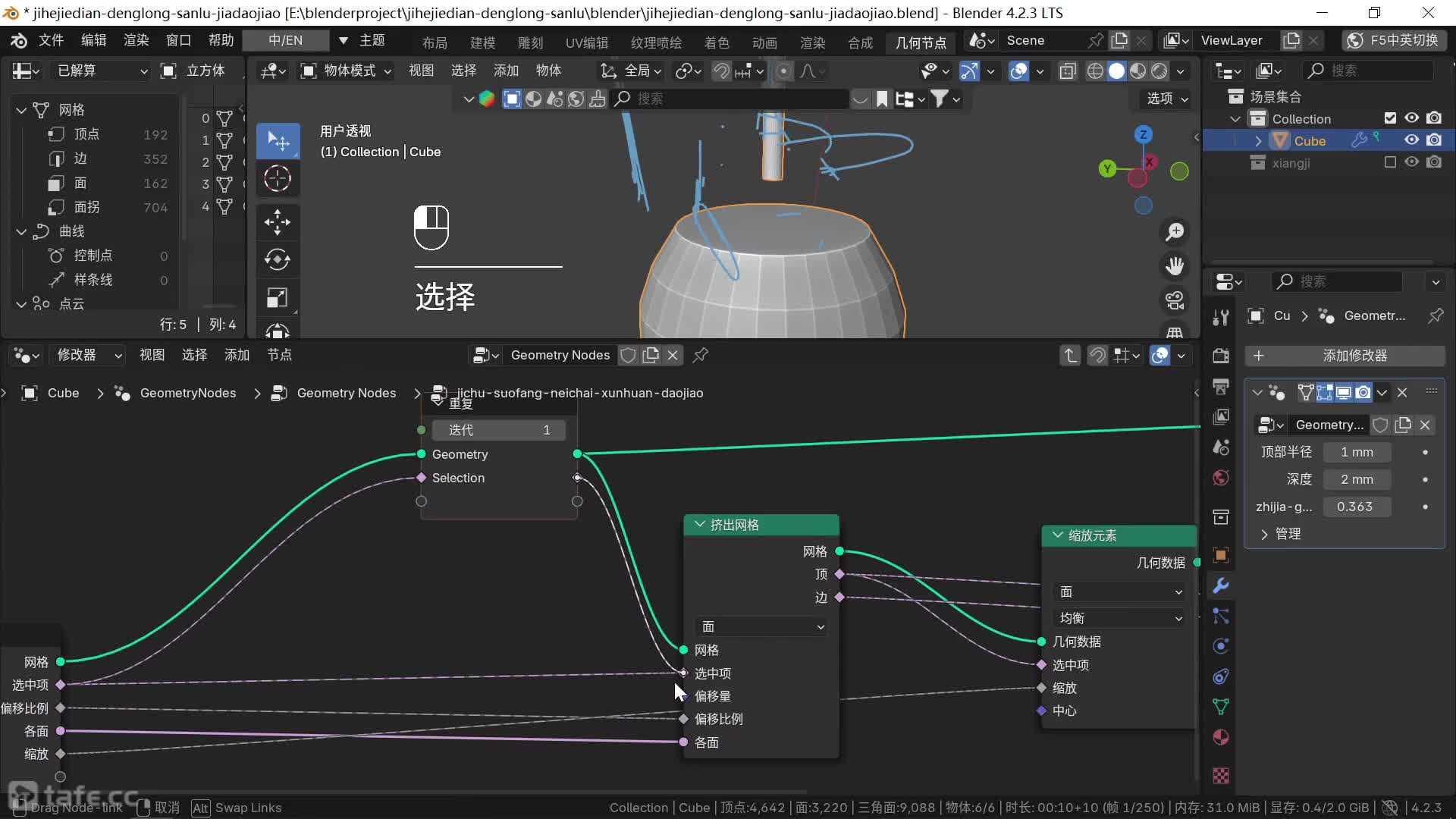Switch to the 着色 workspace tab
The image size is (1456, 819).
pos(716,42)
